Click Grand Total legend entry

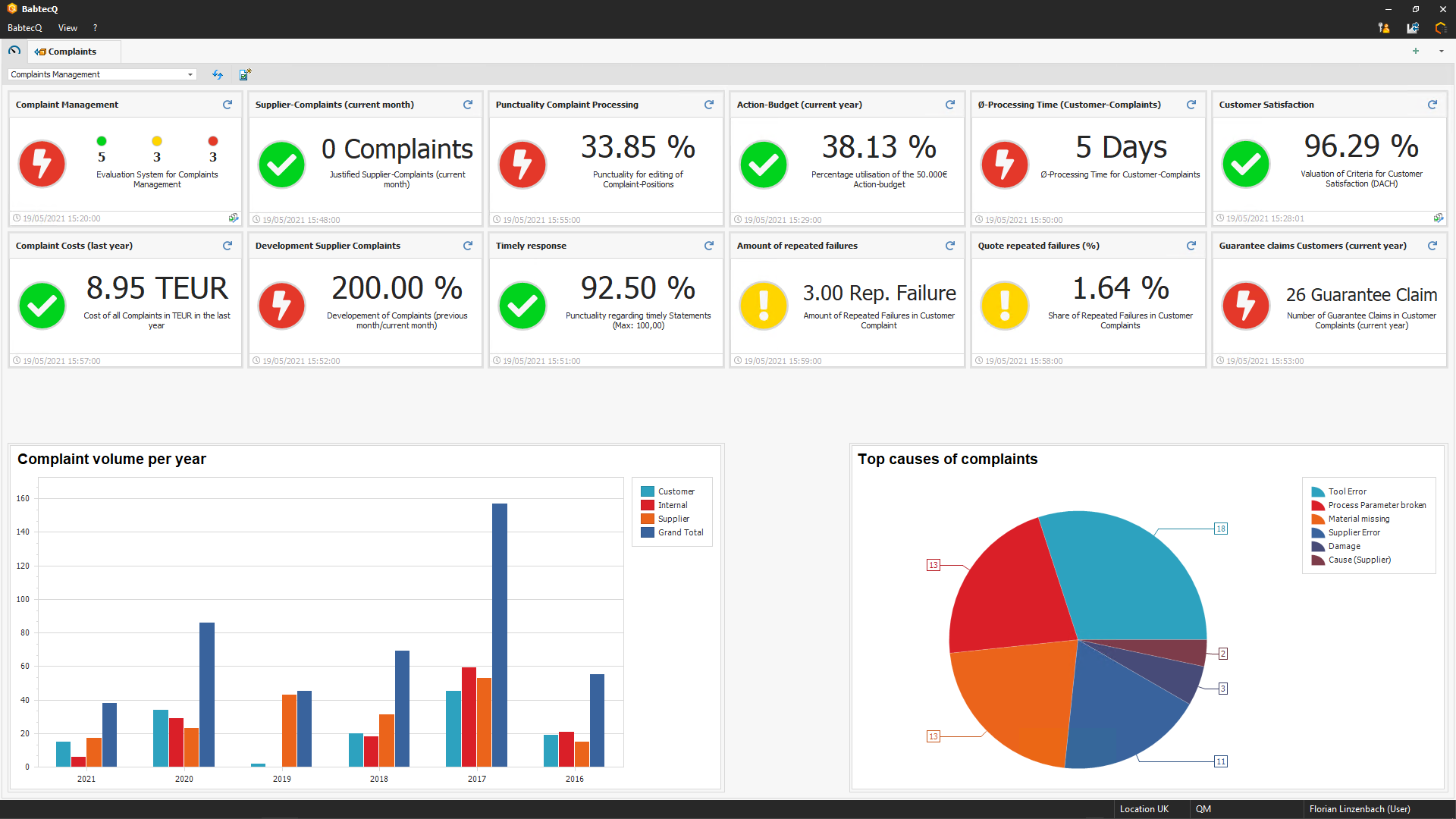point(672,532)
